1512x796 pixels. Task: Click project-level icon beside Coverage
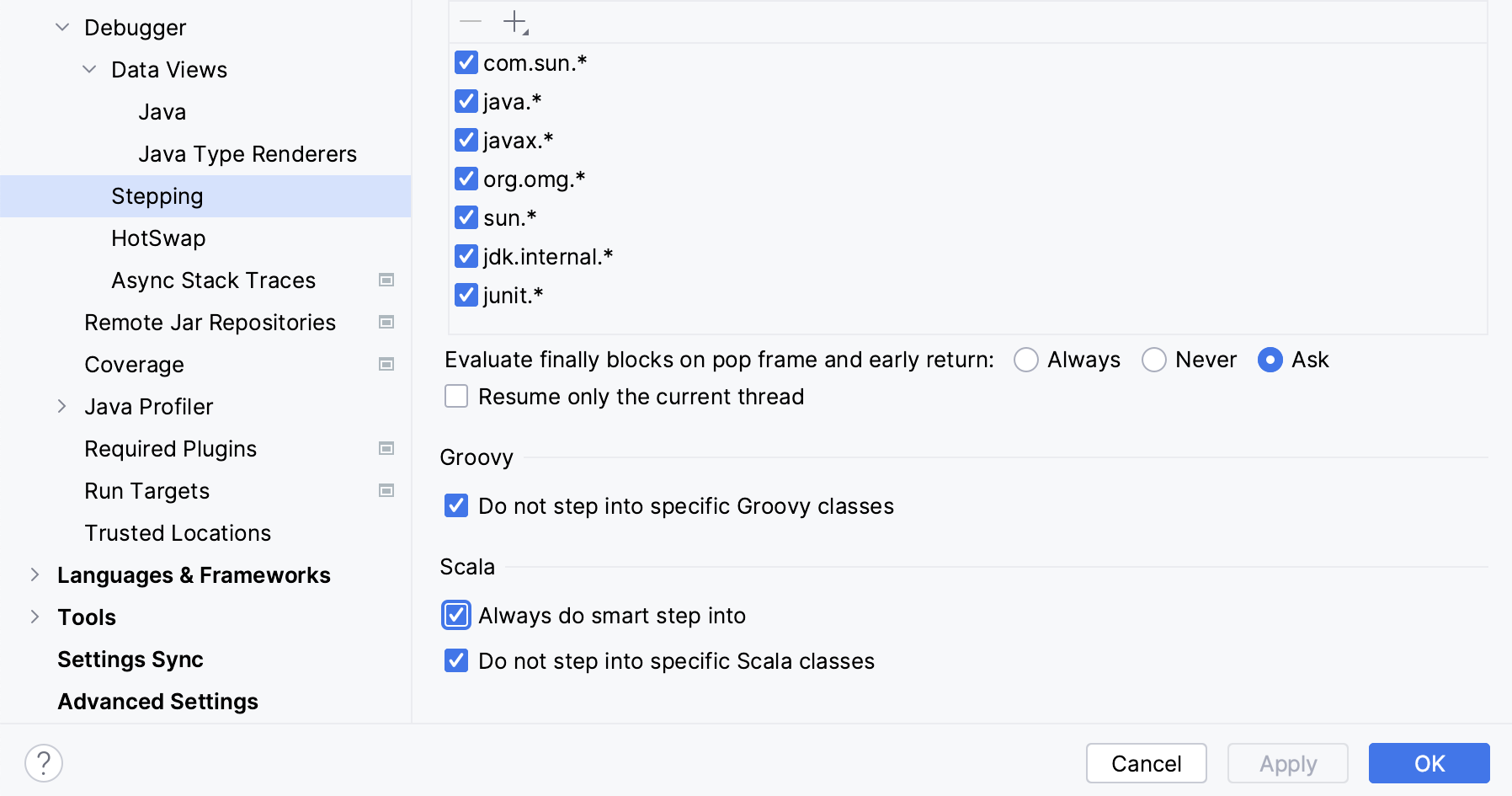coord(386,365)
